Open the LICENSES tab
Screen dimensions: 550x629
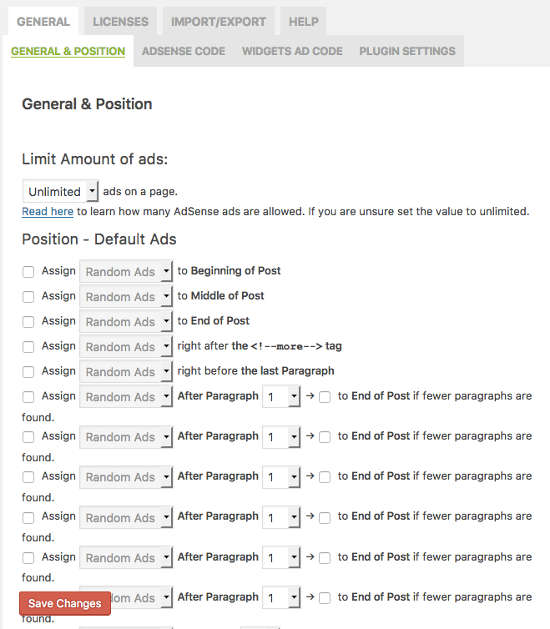120,21
